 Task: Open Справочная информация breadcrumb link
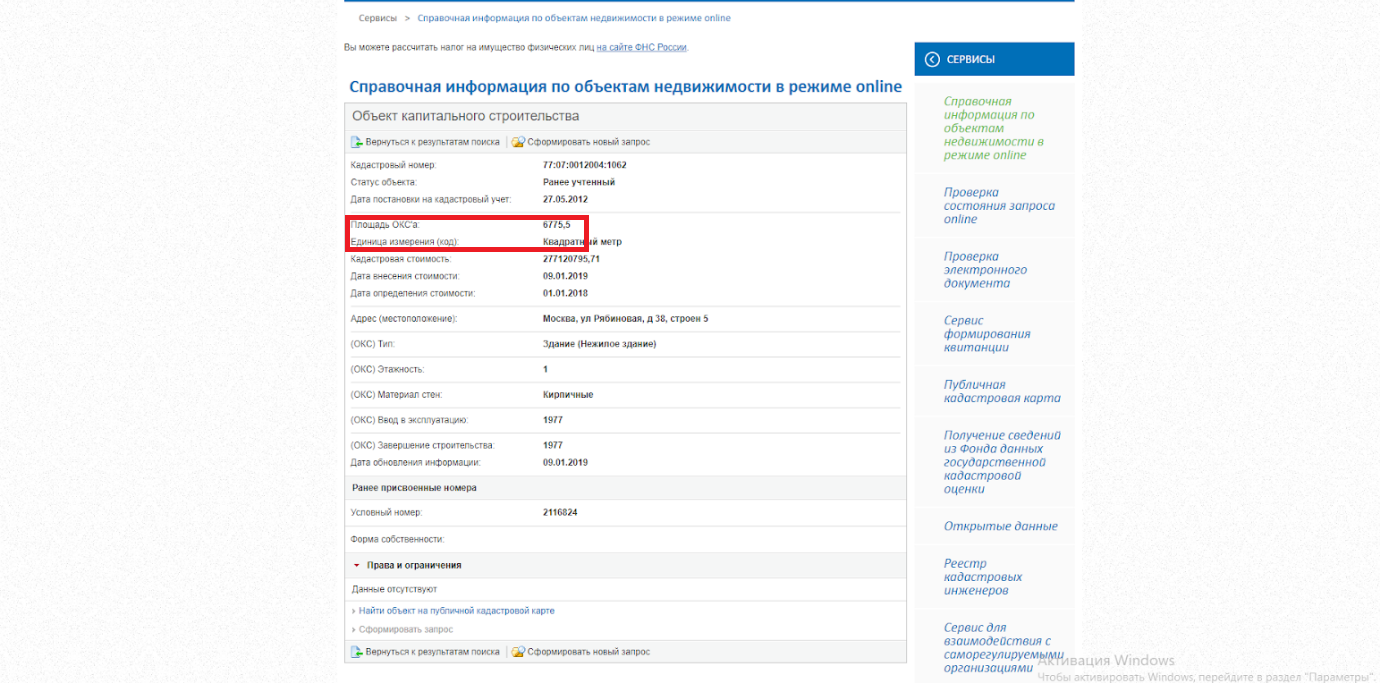[574, 18]
